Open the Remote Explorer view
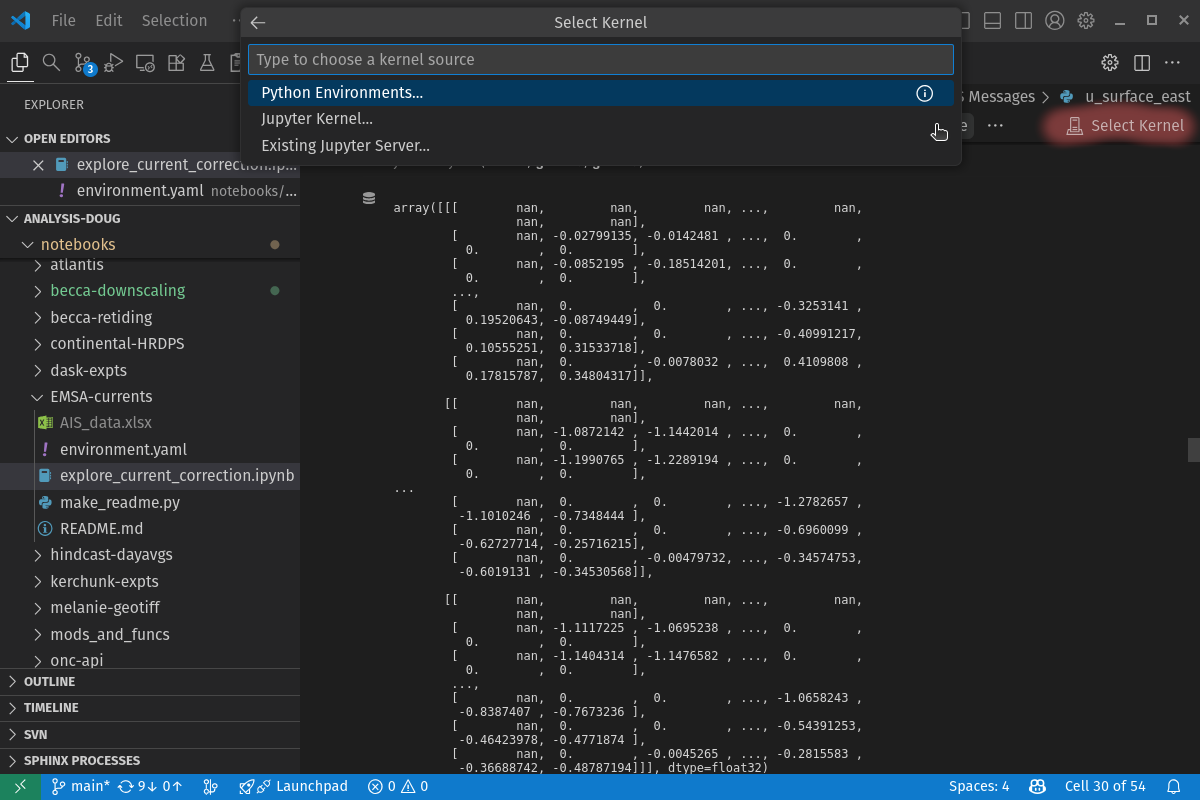The width and height of the screenshot is (1200, 800). point(145,63)
